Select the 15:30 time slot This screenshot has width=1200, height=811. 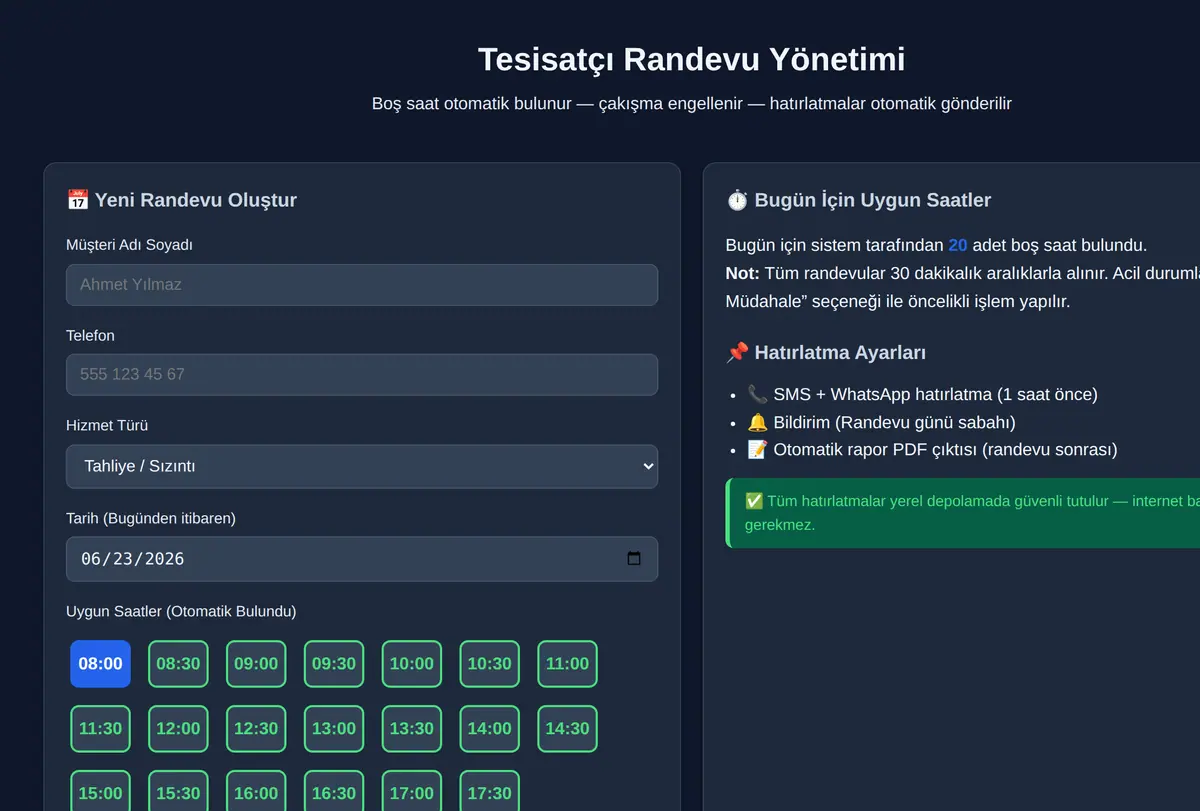click(x=178, y=791)
